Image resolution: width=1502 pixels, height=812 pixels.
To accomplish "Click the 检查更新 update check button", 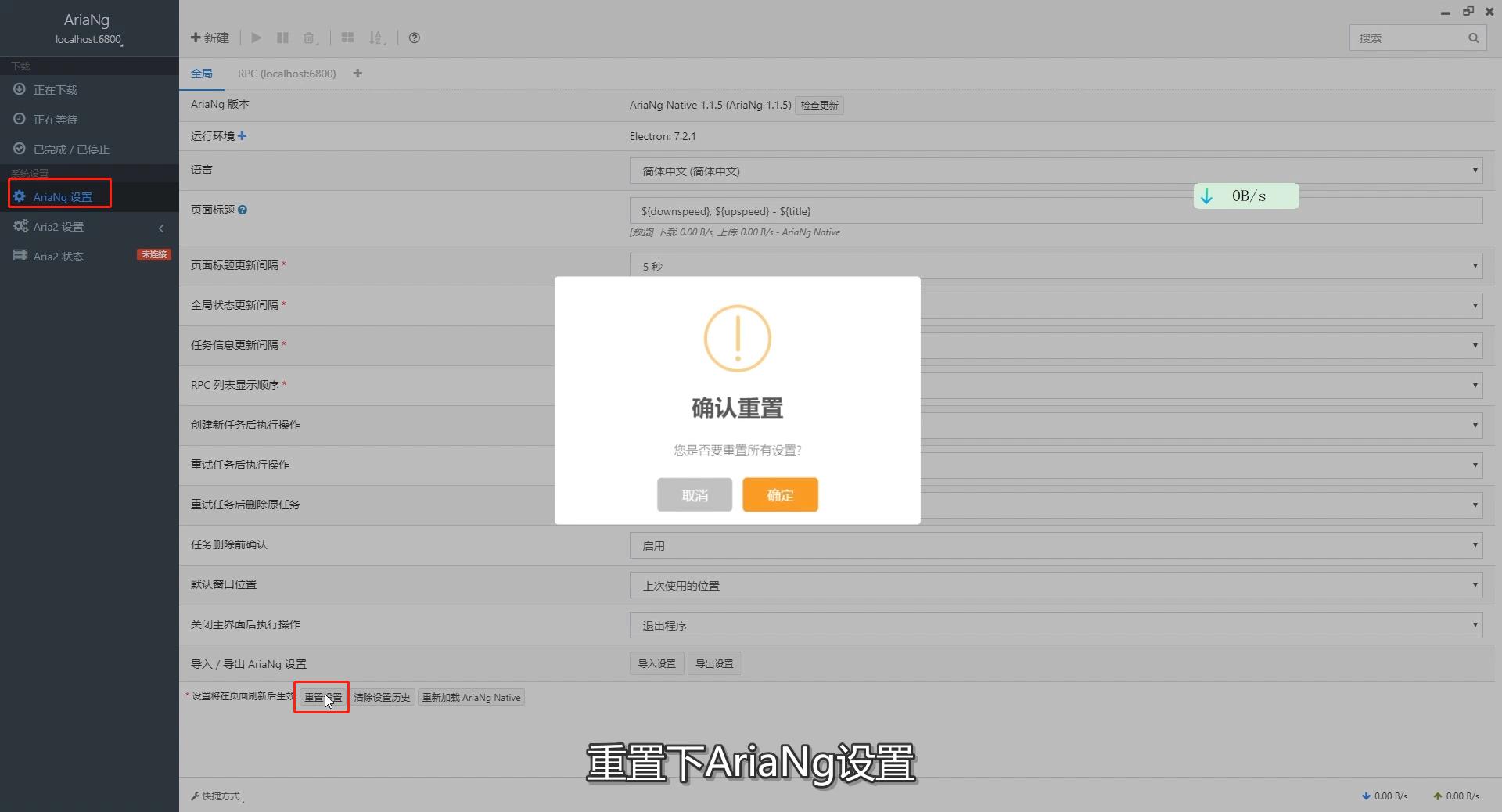I will pyautogui.click(x=819, y=105).
